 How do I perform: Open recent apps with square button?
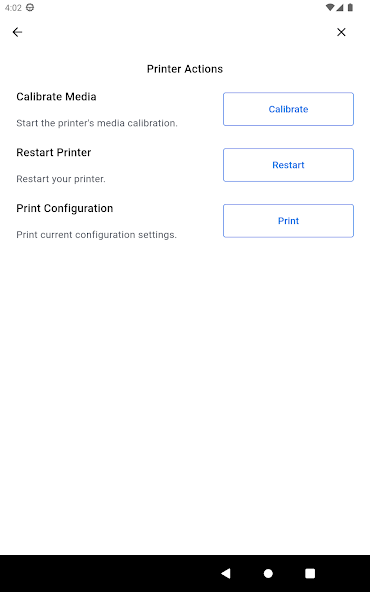tap(310, 574)
